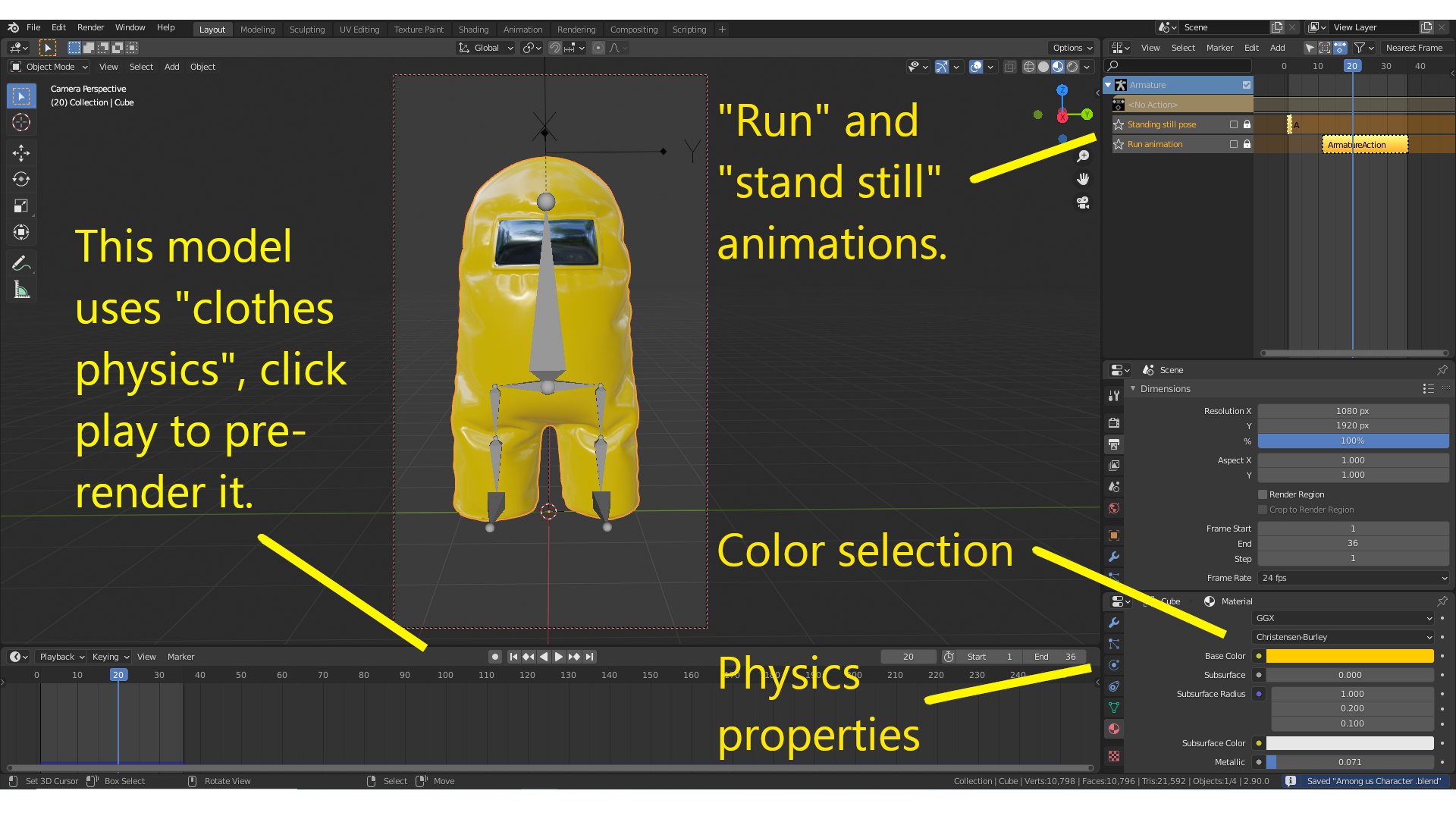Enable the Render Region checkbox
This screenshot has height=819, width=1456.
point(1263,494)
